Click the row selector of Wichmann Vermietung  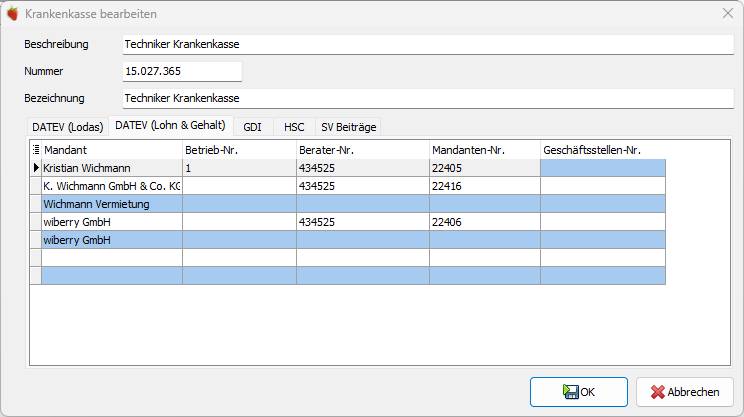click(x=36, y=204)
